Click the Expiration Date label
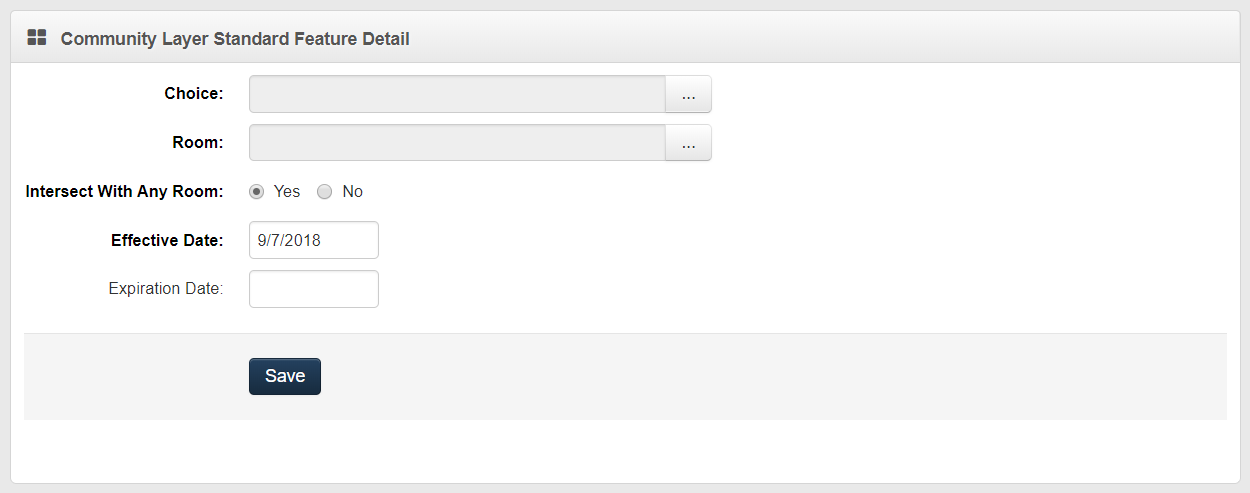This screenshot has height=493, width=1250. pyautogui.click(x=166, y=289)
